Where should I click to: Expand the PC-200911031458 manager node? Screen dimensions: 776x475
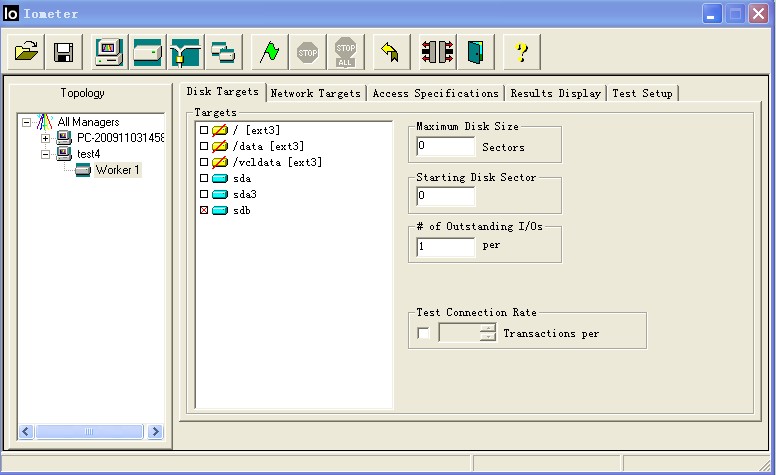click(x=45, y=138)
